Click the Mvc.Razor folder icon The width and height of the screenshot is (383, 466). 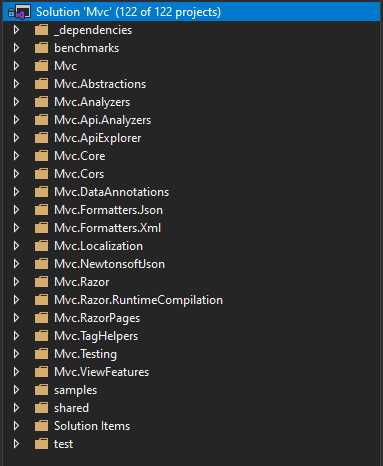[41, 282]
